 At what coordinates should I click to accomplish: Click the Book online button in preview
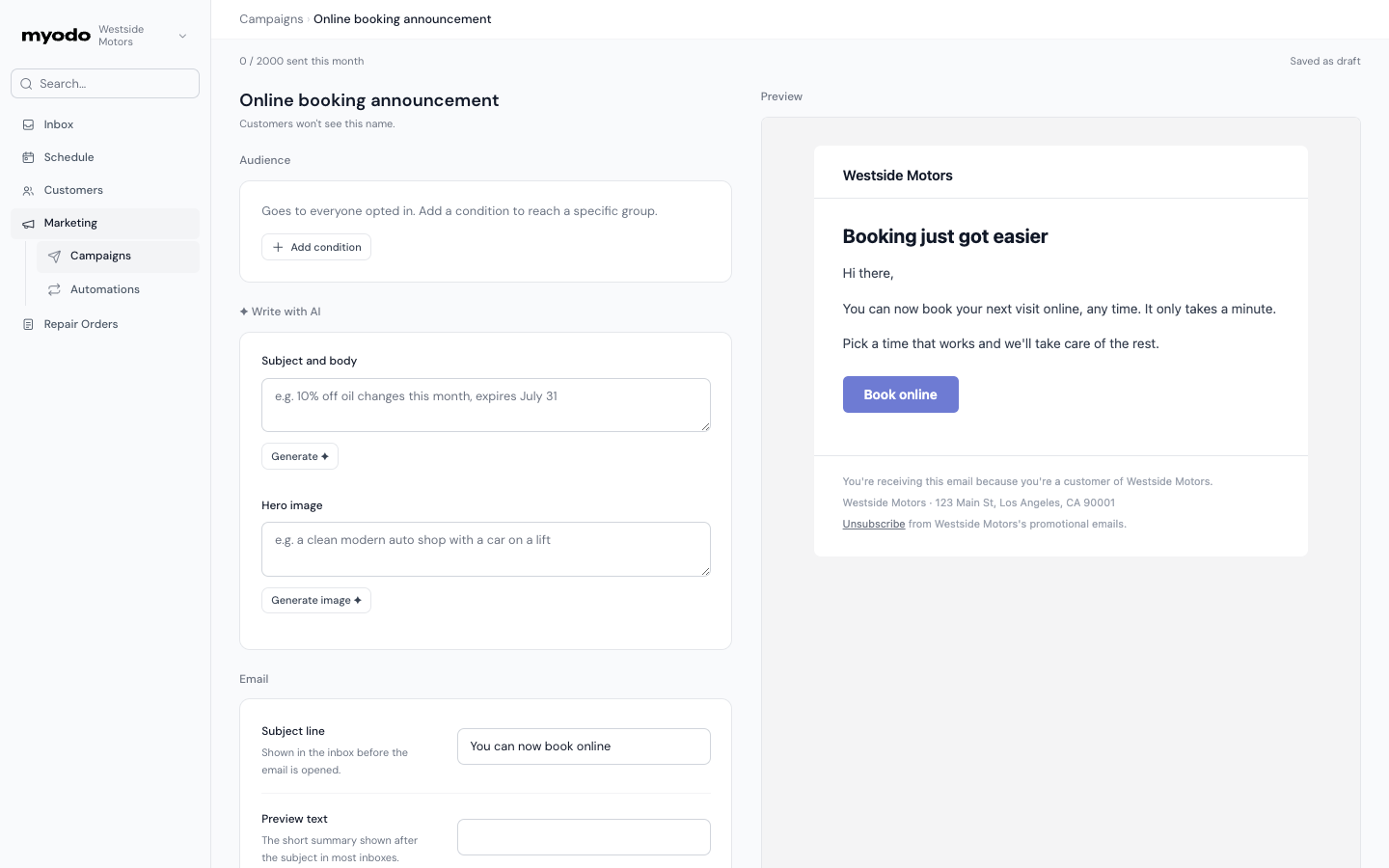click(901, 394)
